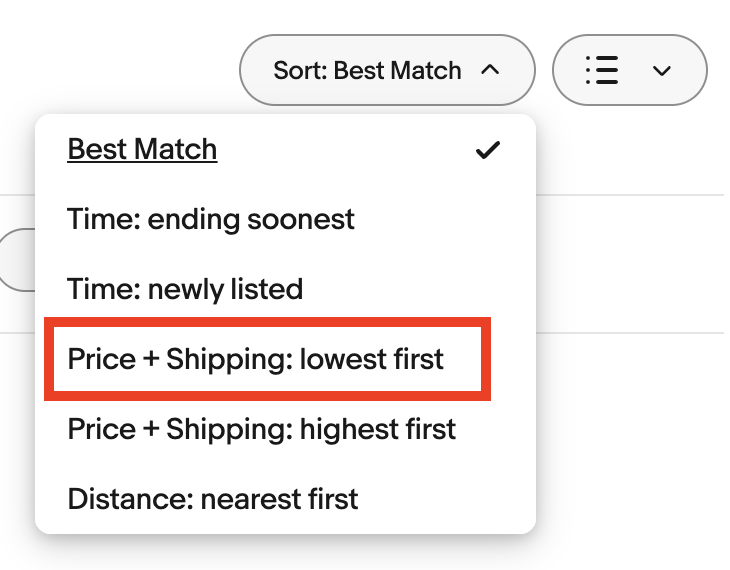
Task: Choose the 'newly listed' entry in the sort menu
Action: click(185, 289)
